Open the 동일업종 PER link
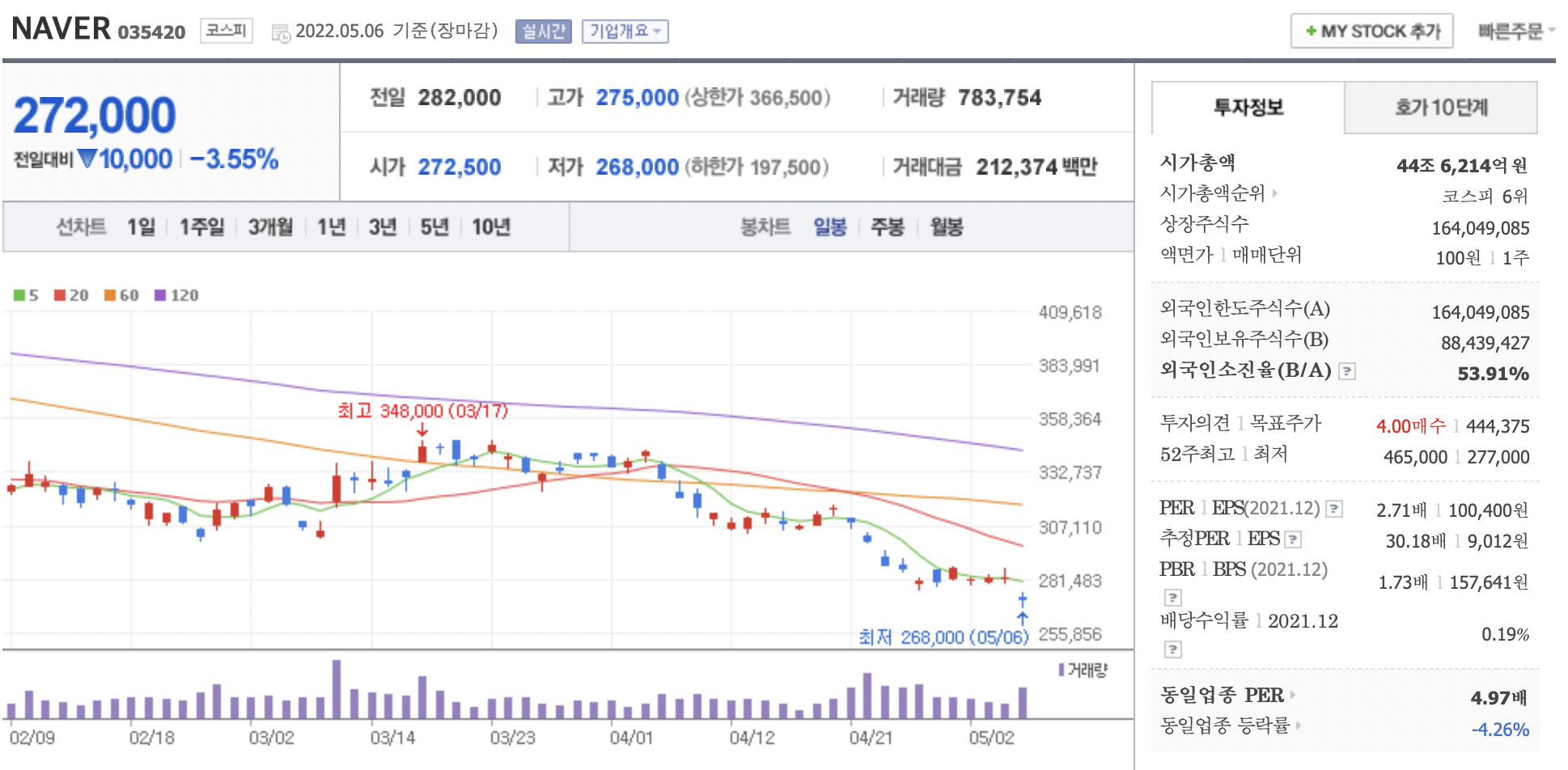The height and width of the screenshot is (770, 1568). tap(1227, 695)
